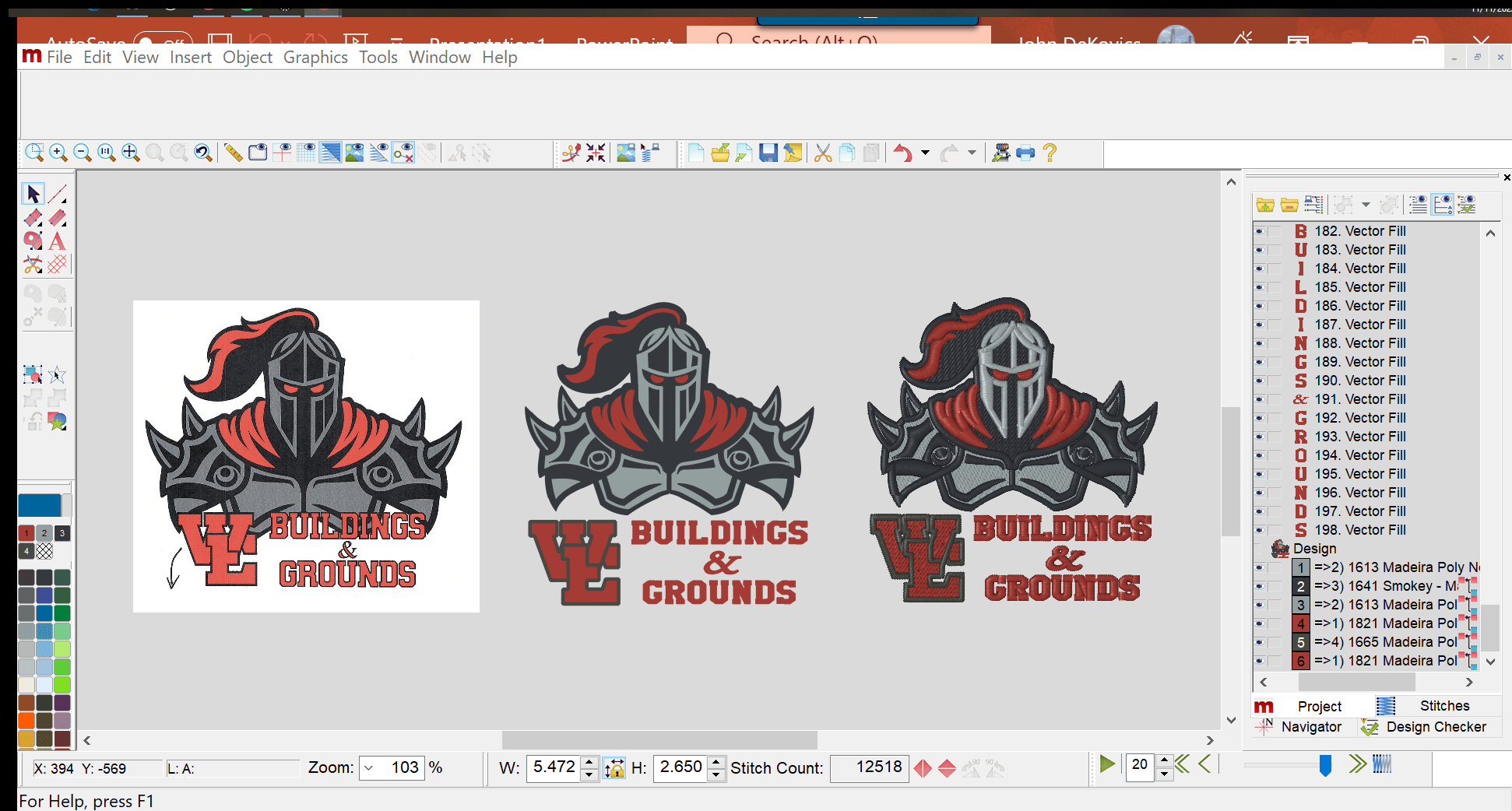The height and width of the screenshot is (811, 1512).
Task: Click the lock aspect ratio padlock near W/H
Action: point(614,768)
